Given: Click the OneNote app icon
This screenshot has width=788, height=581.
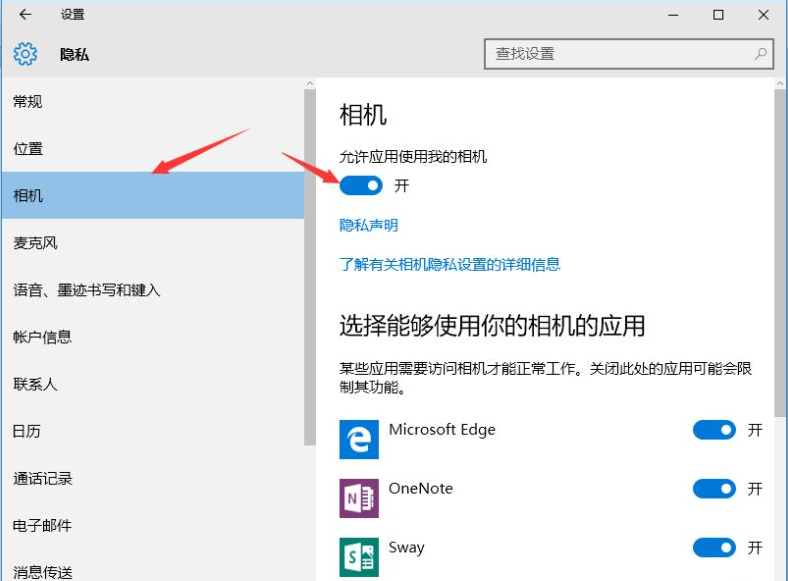Looking at the screenshot, I should (359, 498).
